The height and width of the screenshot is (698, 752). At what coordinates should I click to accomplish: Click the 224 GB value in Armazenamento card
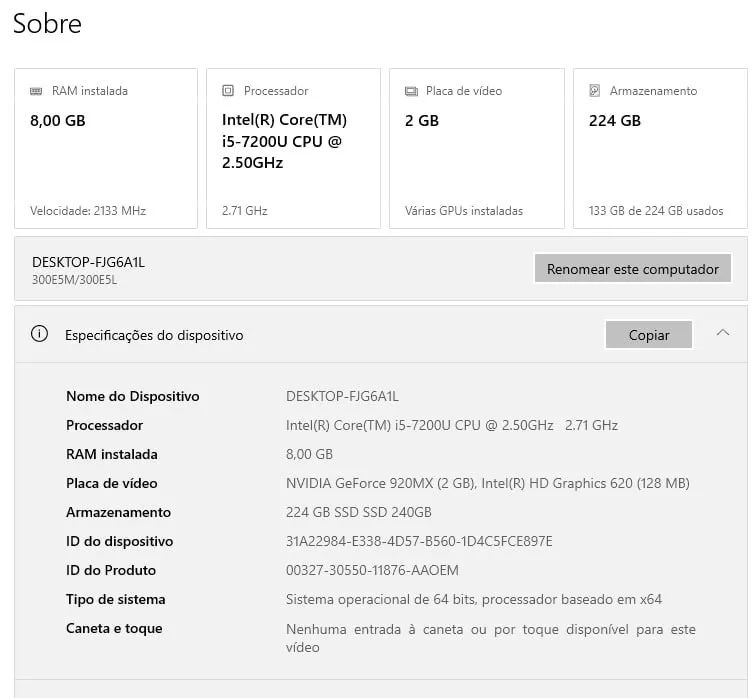pos(615,120)
